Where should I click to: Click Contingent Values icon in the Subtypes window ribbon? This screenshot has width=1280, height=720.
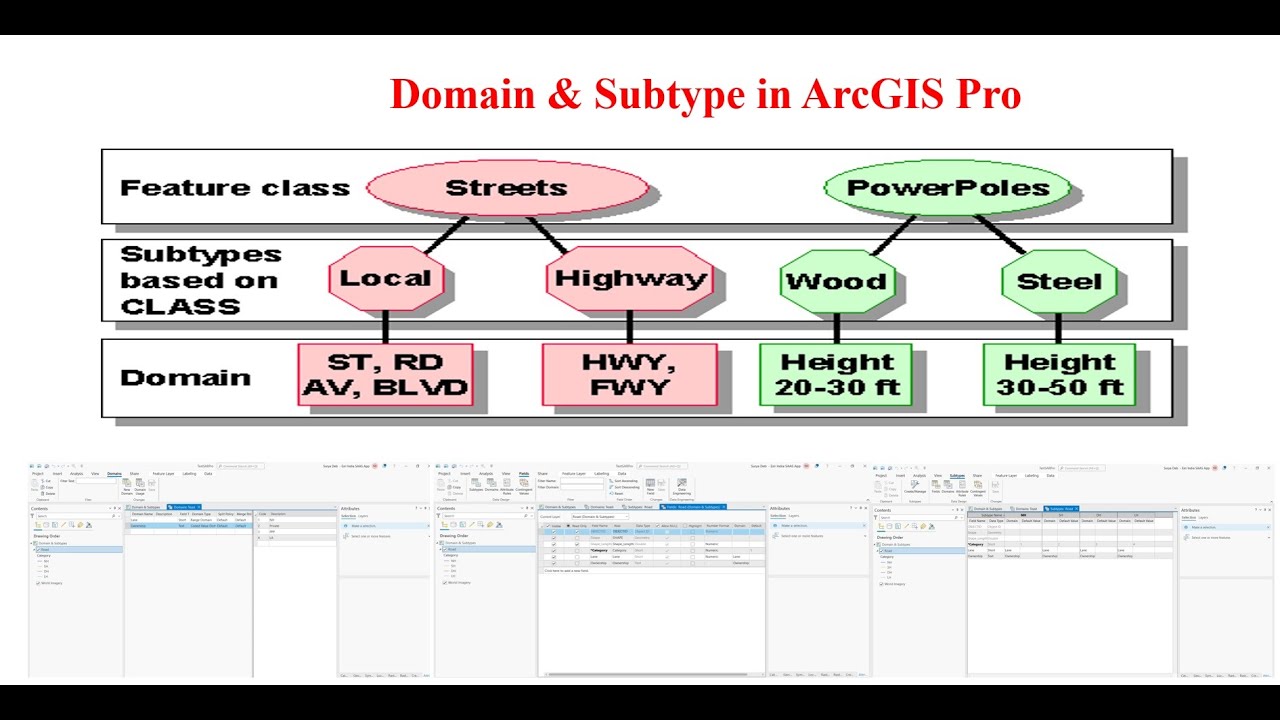pyautogui.click(x=977, y=487)
